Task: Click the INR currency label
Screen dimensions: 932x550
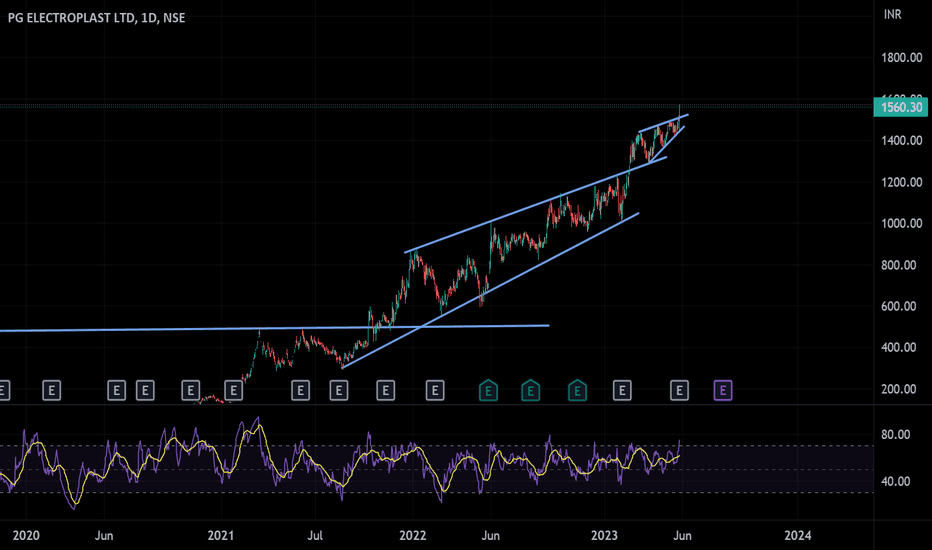Action: pyautogui.click(x=892, y=14)
